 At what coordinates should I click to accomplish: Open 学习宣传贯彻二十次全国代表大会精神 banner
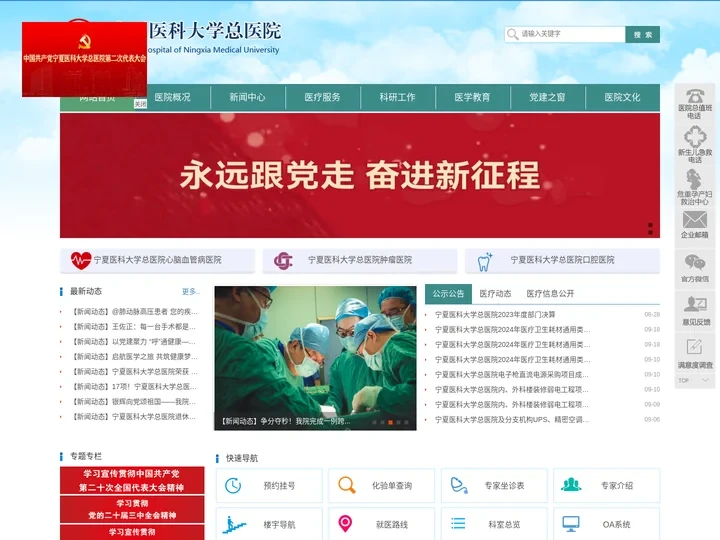click(132, 481)
